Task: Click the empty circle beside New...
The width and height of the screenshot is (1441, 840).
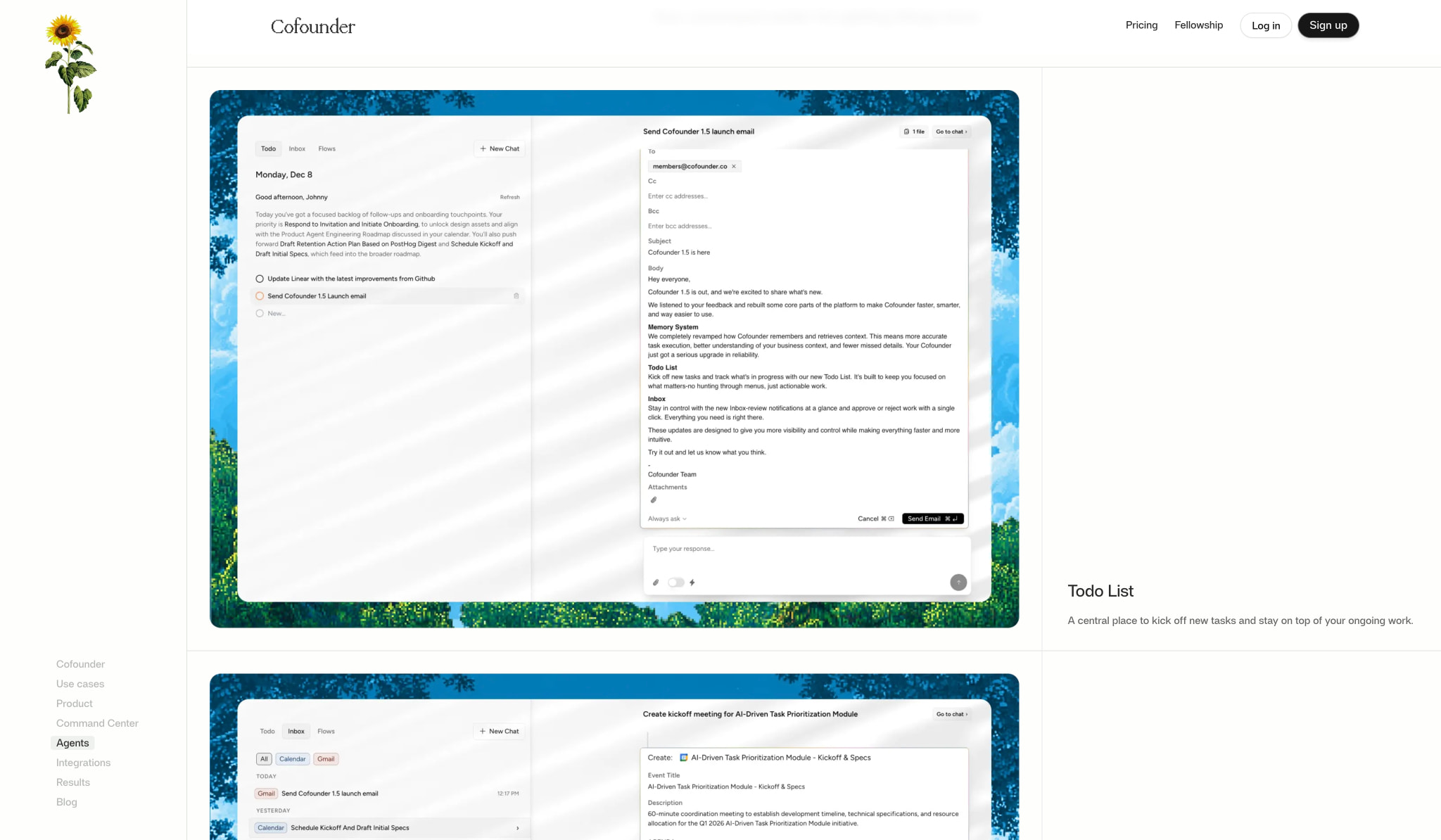Action: coord(260,314)
